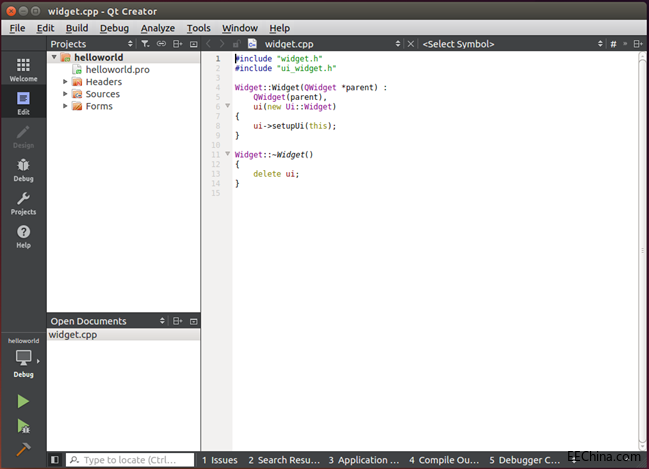This screenshot has height=469, width=649.
Task: Open the Tools menu
Action: pyautogui.click(x=198, y=28)
